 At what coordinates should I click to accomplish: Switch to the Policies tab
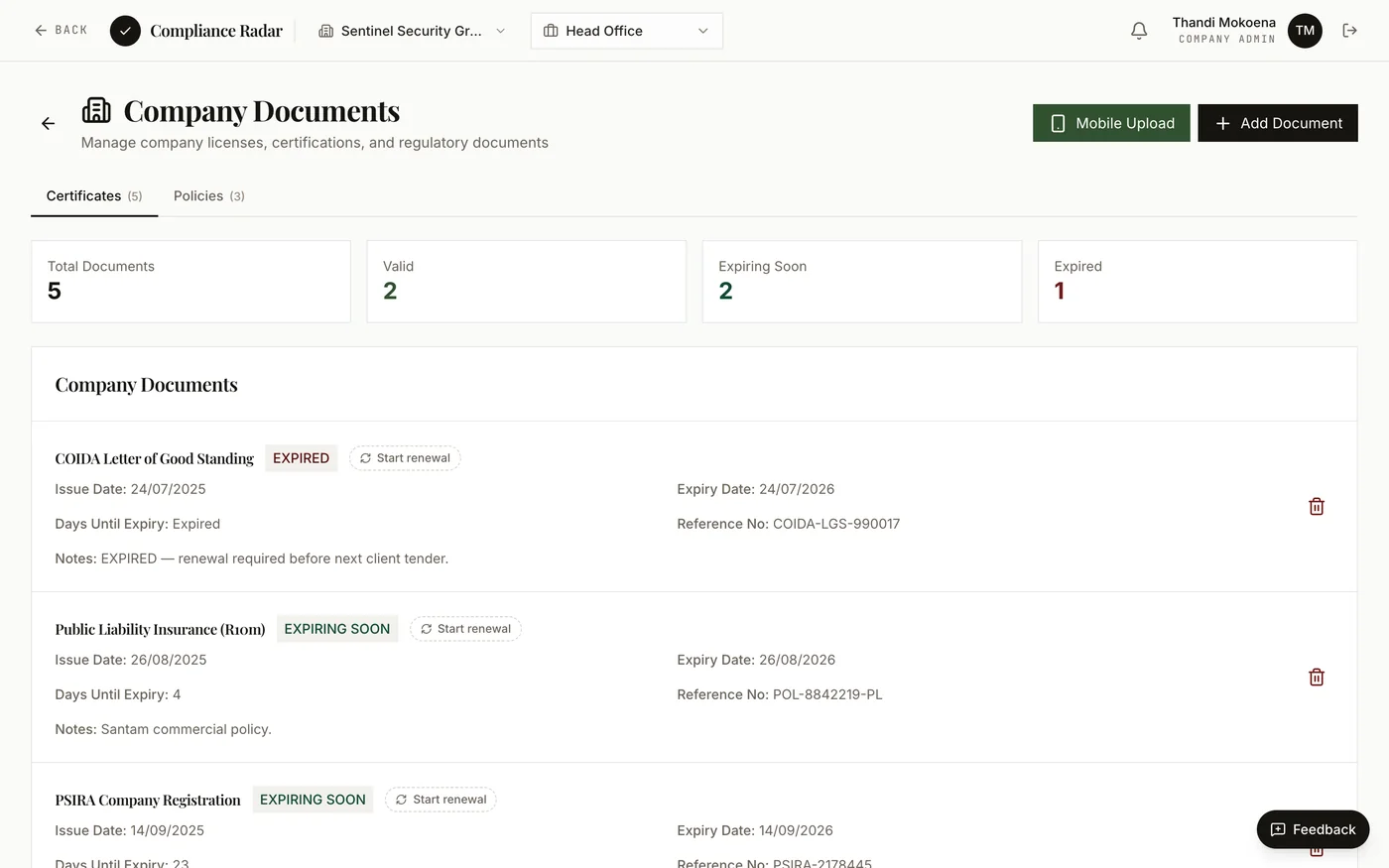tap(209, 195)
